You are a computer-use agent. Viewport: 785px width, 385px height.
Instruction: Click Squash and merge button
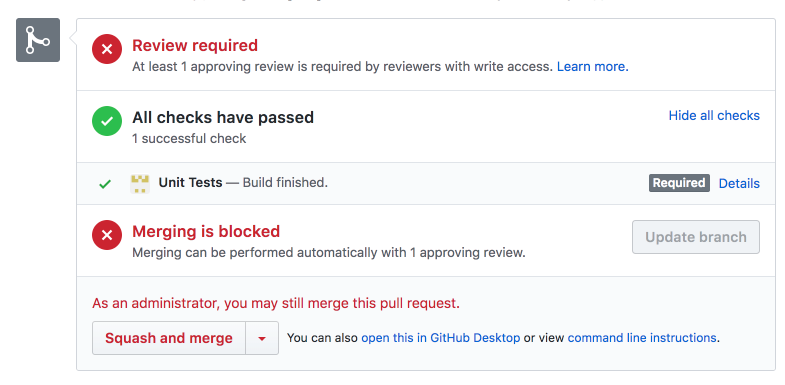[169, 338]
